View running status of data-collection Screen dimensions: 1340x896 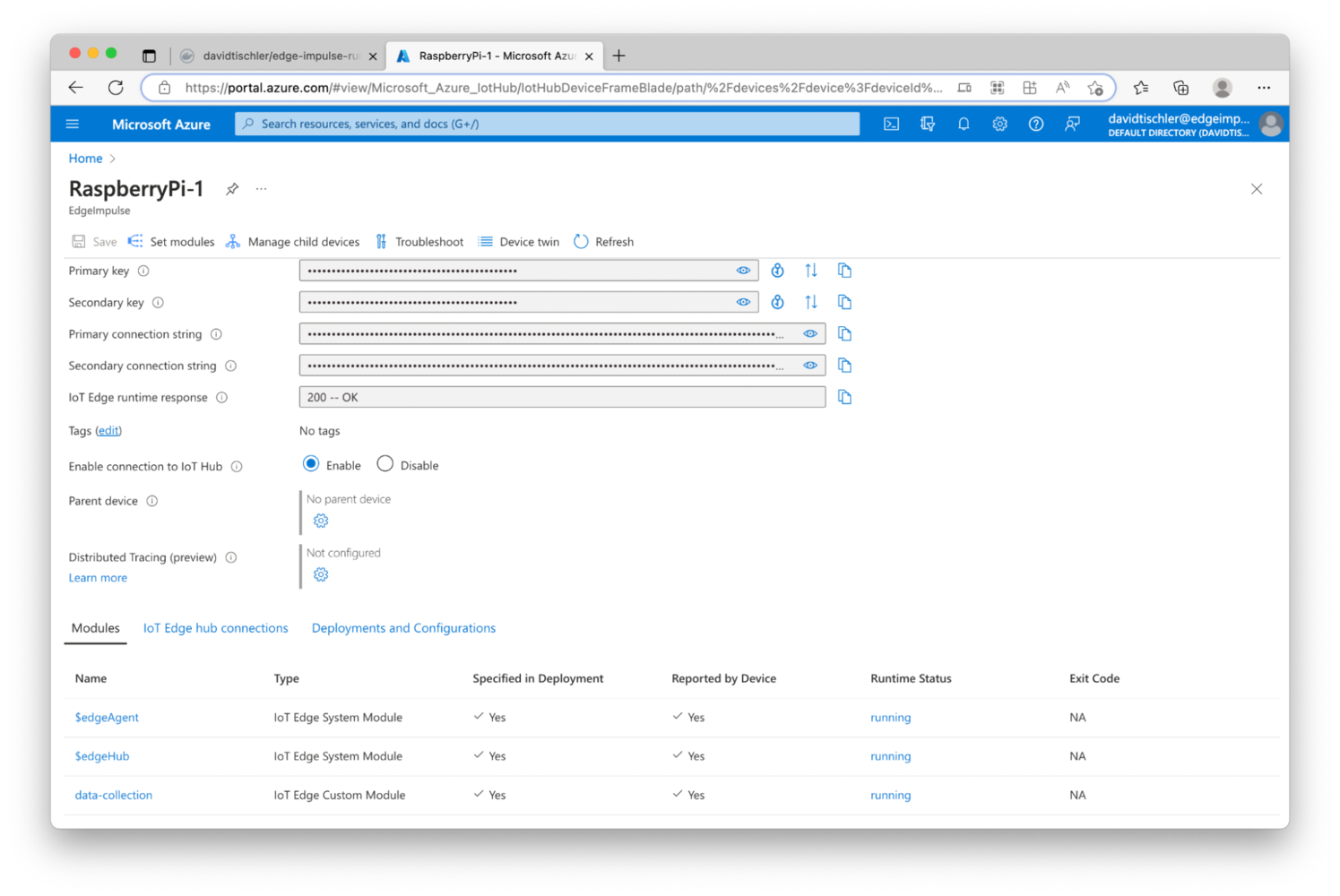coord(890,796)
